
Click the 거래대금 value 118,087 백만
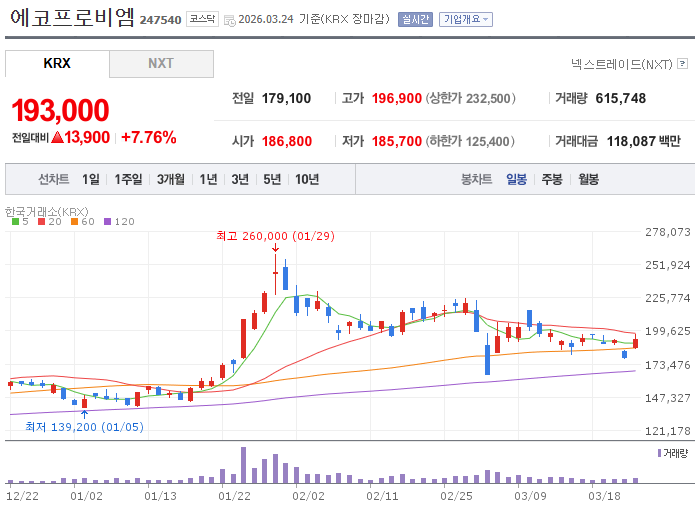click(x=644, y=141)
